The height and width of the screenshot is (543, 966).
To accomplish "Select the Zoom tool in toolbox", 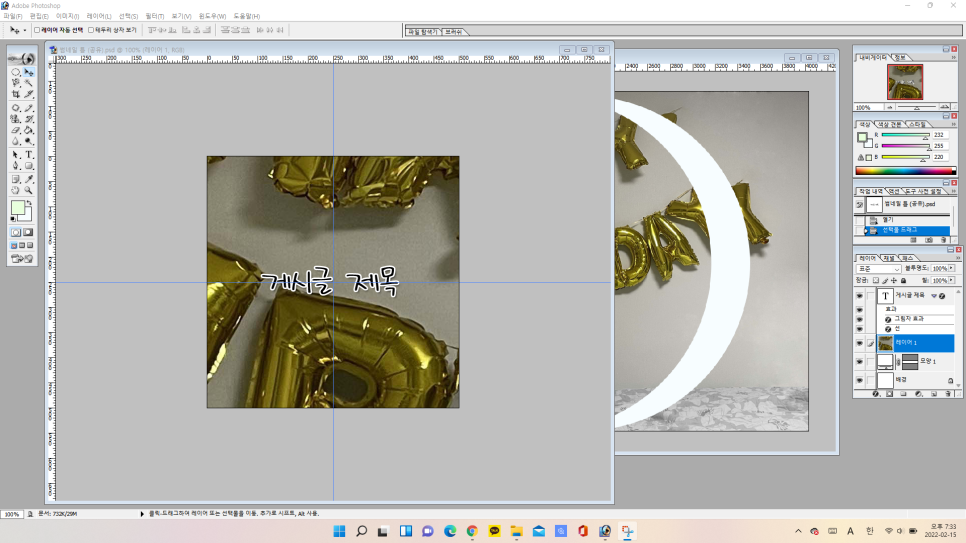I will click(28, 190).
